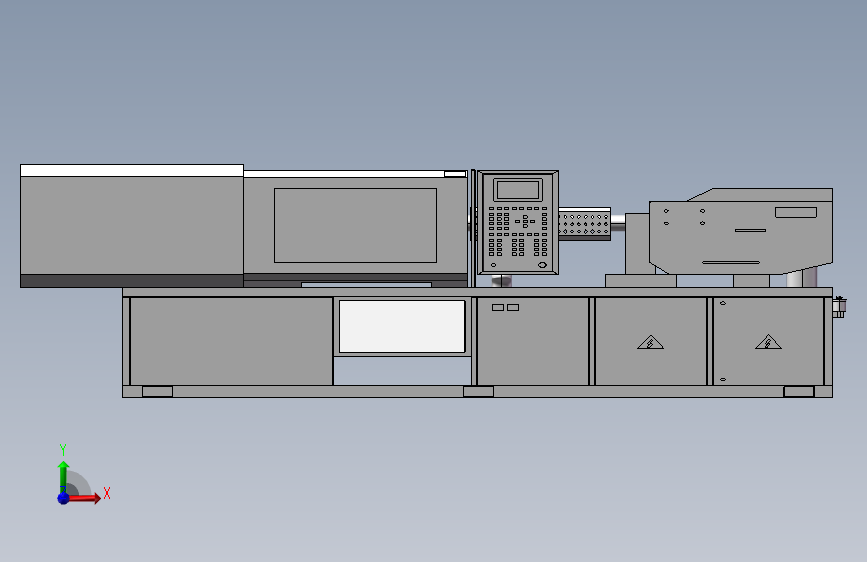The width and height of the screenshot is (867, 562).
Task: Pick the valve fitting at the base's right edge
Action: pos(839,307)
